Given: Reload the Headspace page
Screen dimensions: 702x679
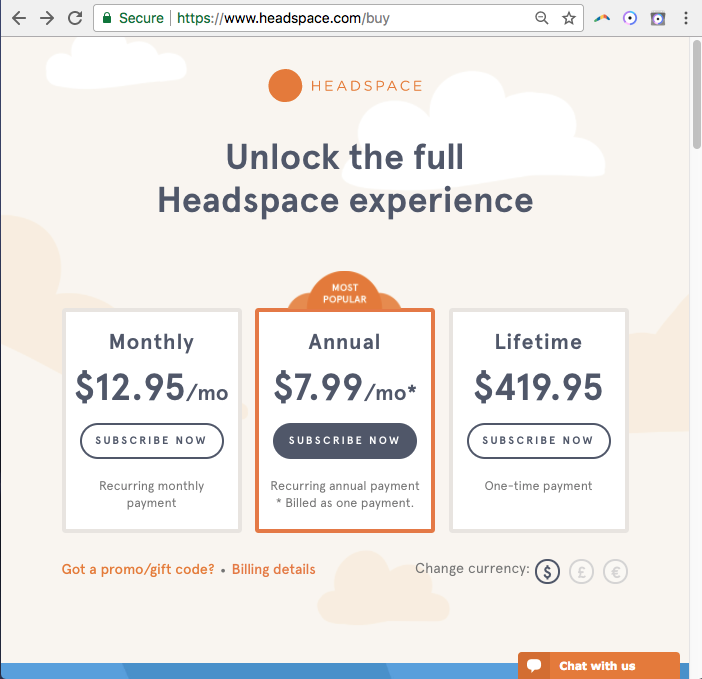Looking at the screenshot, I should 75,18.
